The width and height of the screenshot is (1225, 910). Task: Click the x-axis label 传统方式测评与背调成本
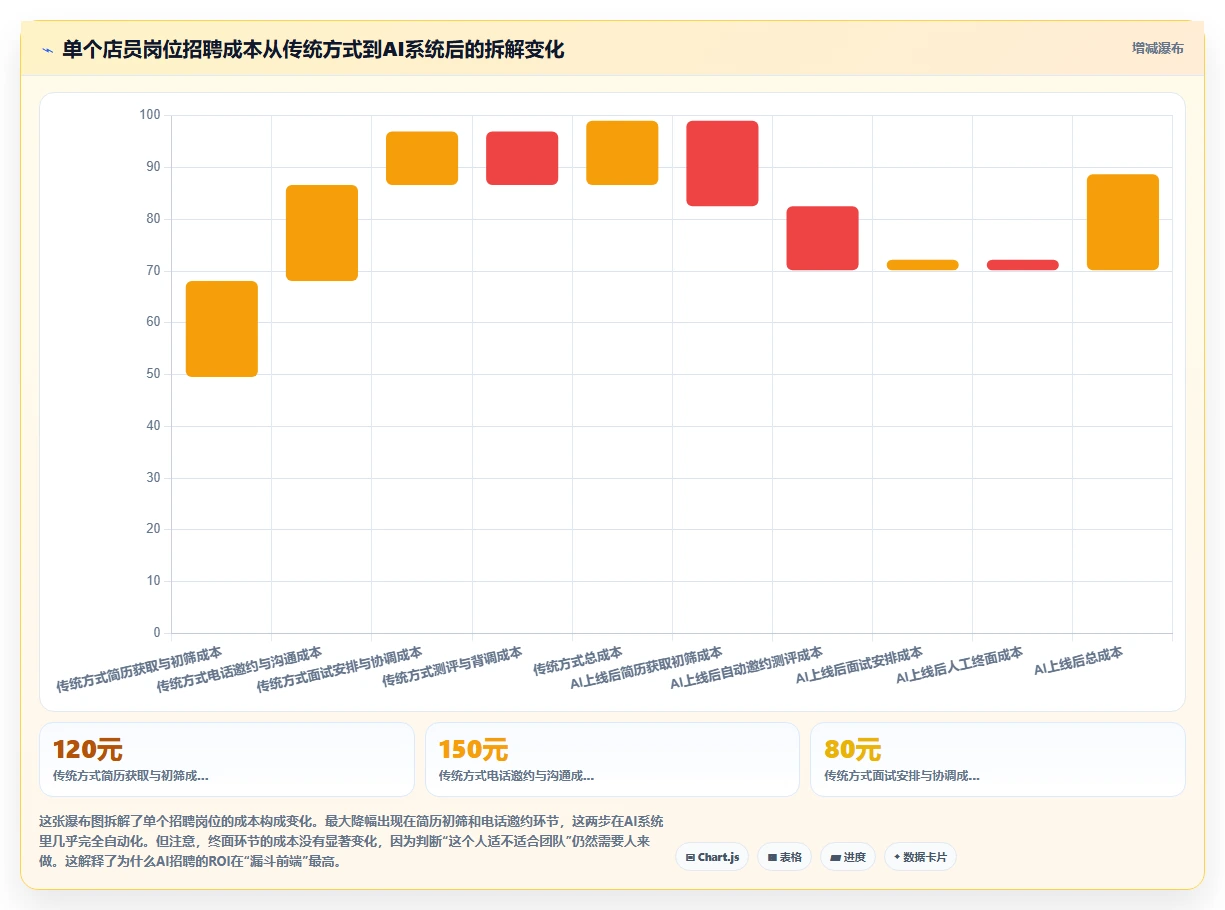(x=453, y=667)
